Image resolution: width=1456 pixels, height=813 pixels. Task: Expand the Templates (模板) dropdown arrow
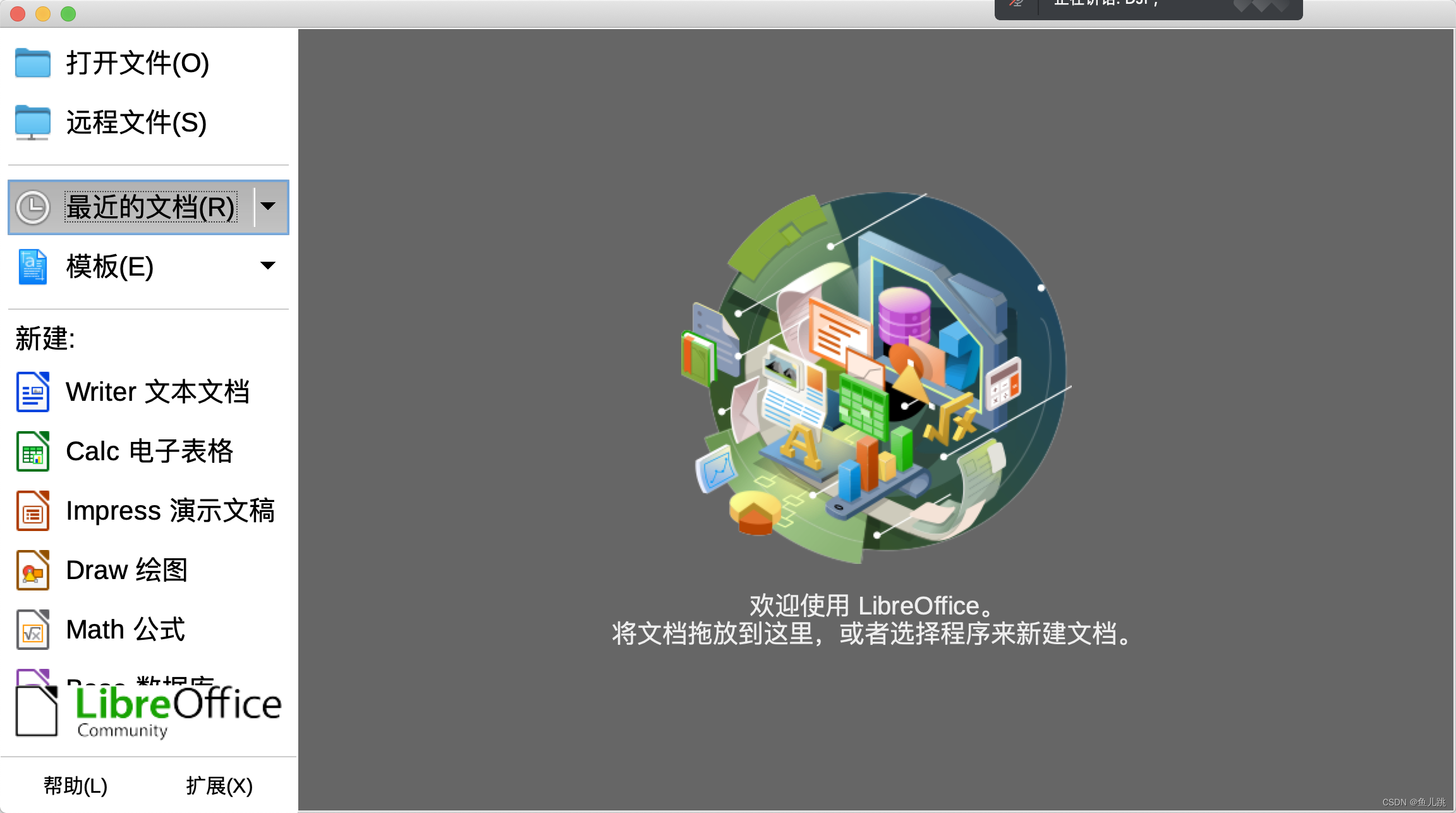[x=269, y=266]
